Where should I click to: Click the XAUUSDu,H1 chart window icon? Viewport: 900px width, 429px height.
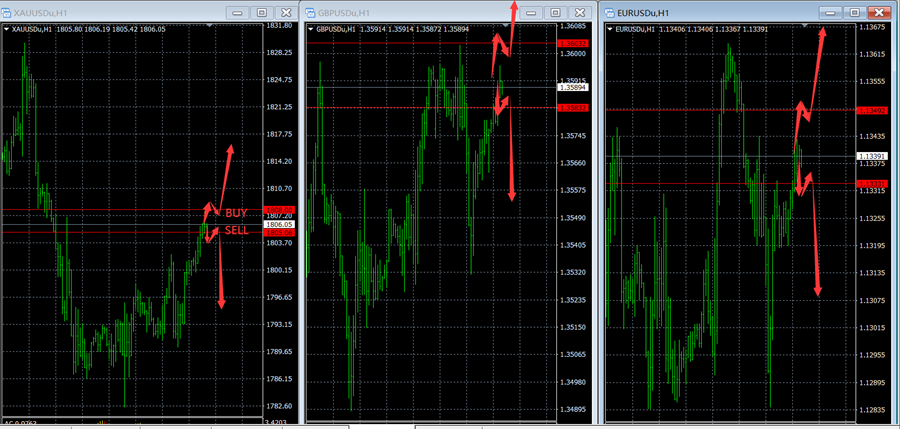point(7,11)
